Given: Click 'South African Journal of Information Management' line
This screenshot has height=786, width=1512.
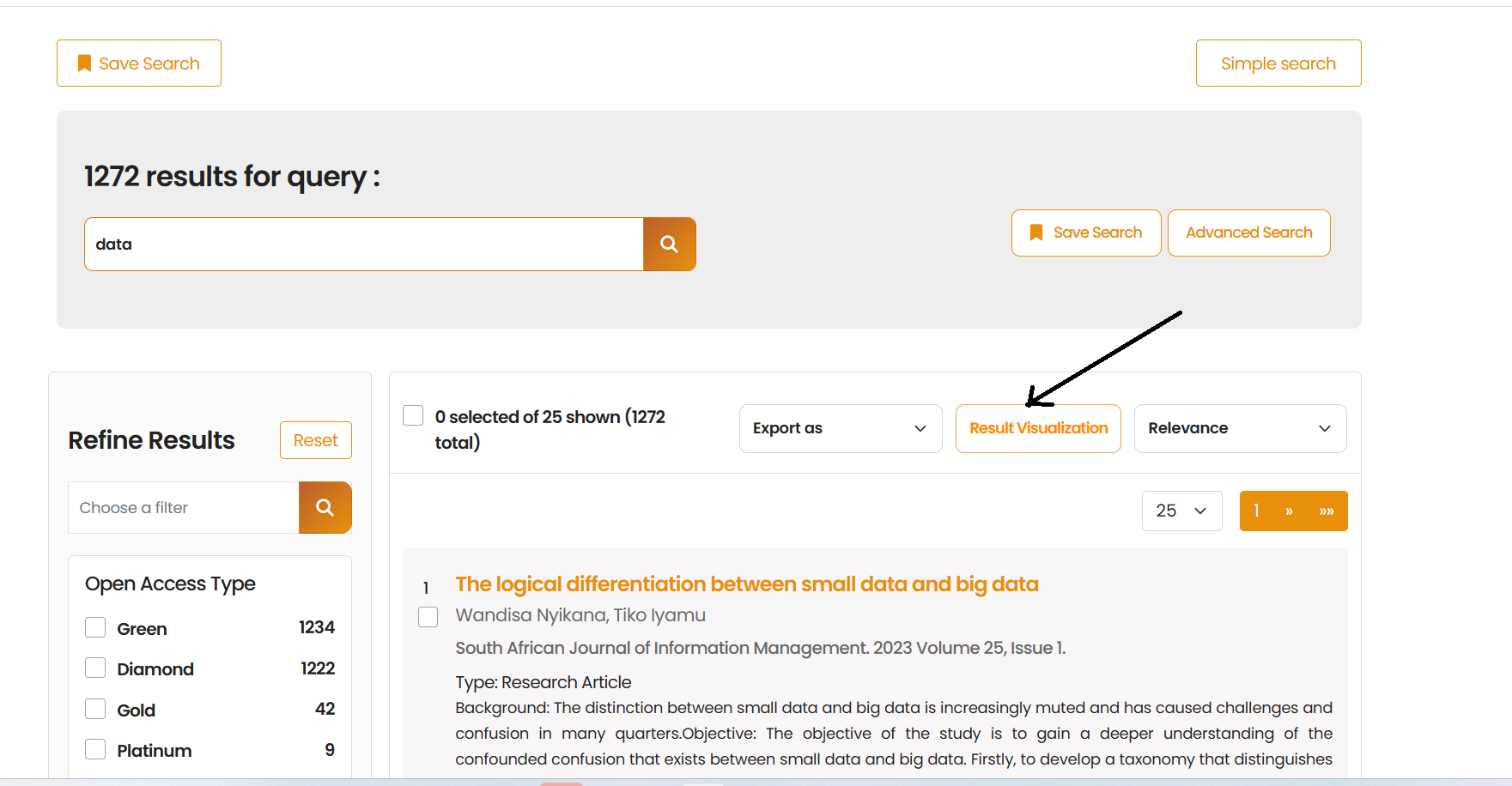Looking at the screenshot, I should pos(761,648).
